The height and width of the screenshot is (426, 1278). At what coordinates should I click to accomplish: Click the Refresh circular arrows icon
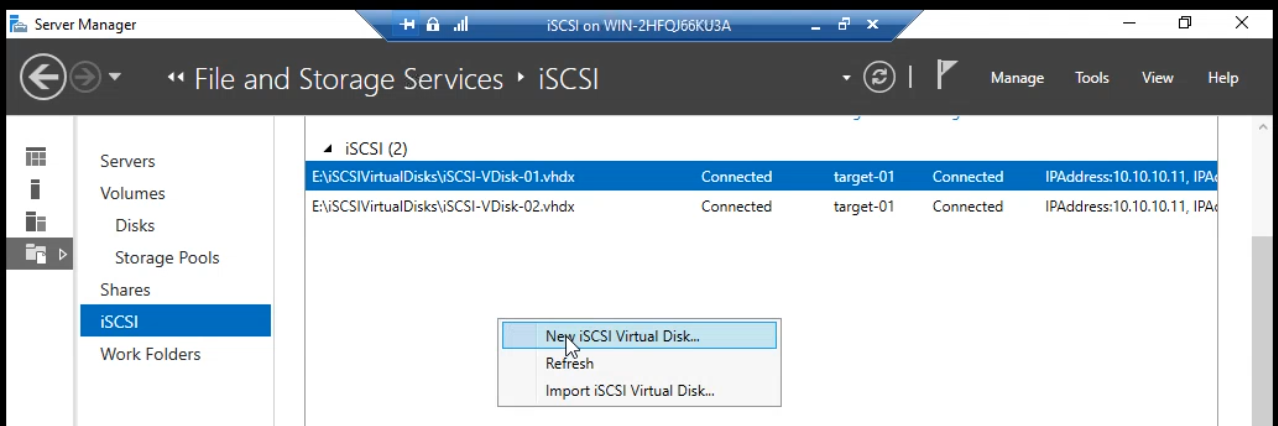pos(879,77)
